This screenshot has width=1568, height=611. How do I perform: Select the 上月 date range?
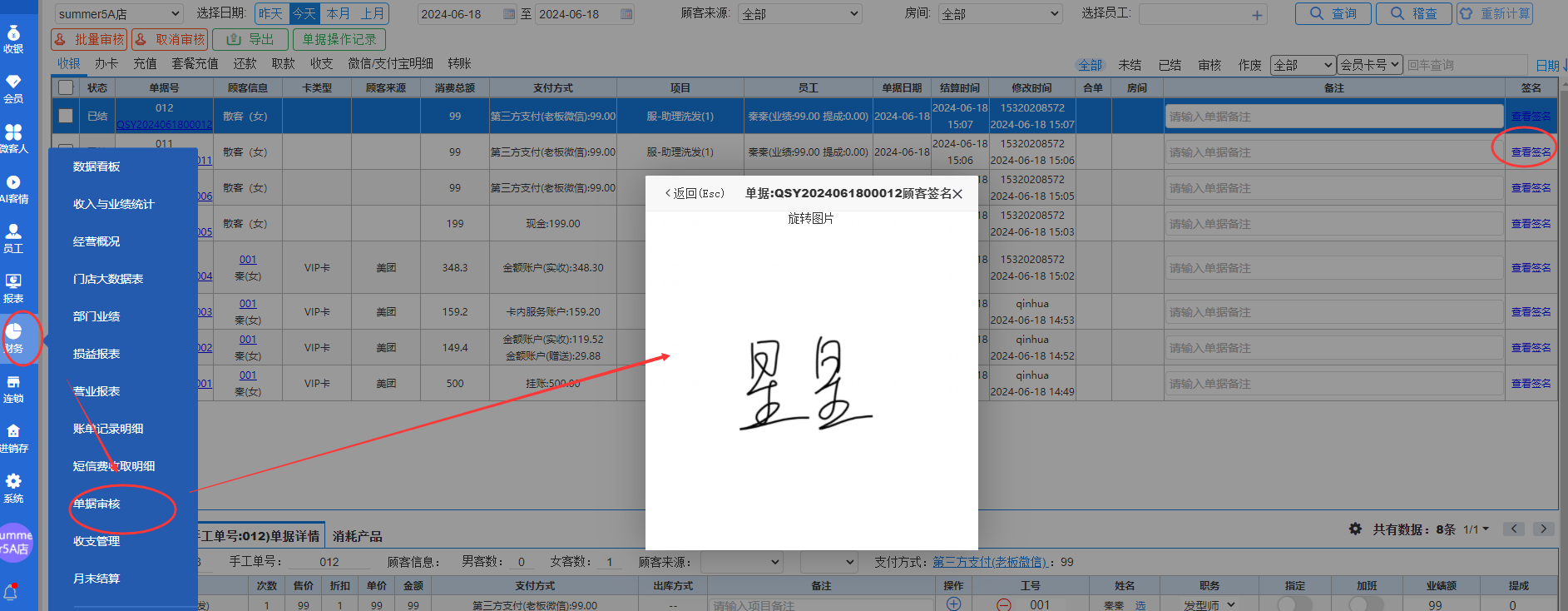pyautogui.click(x=372, y=14)
